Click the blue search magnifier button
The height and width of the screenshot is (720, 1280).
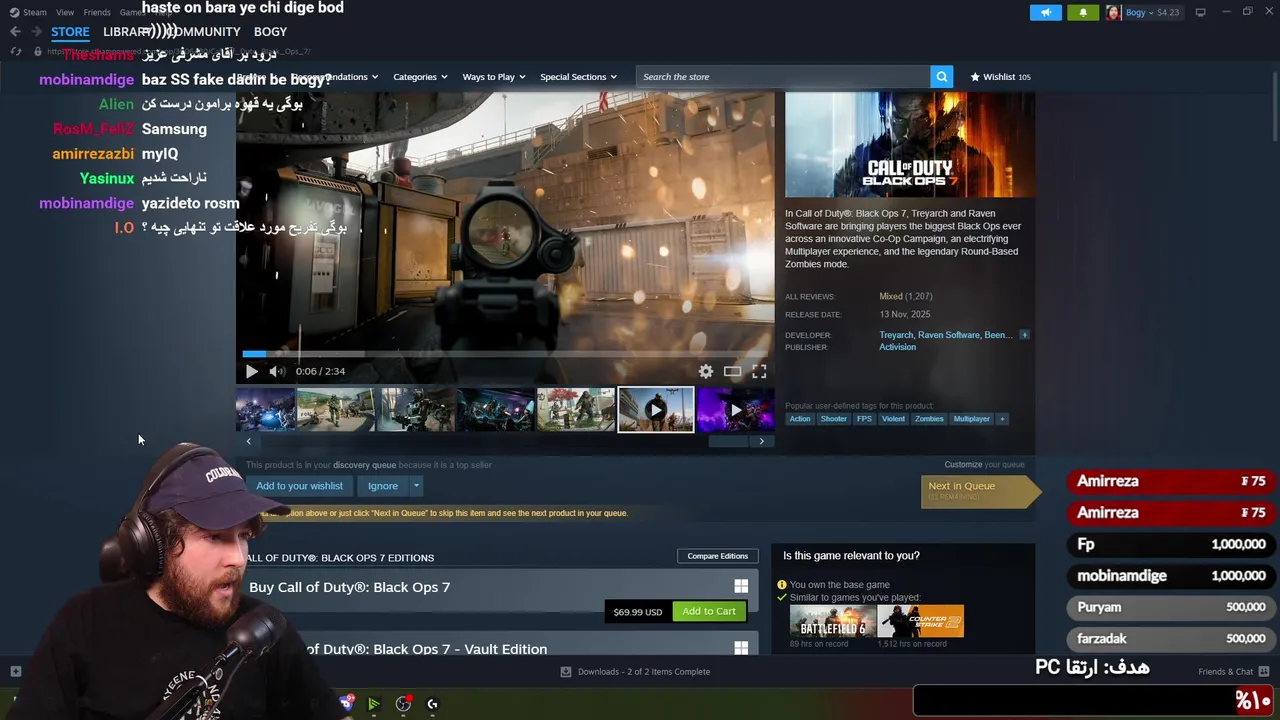coord(941,76)
